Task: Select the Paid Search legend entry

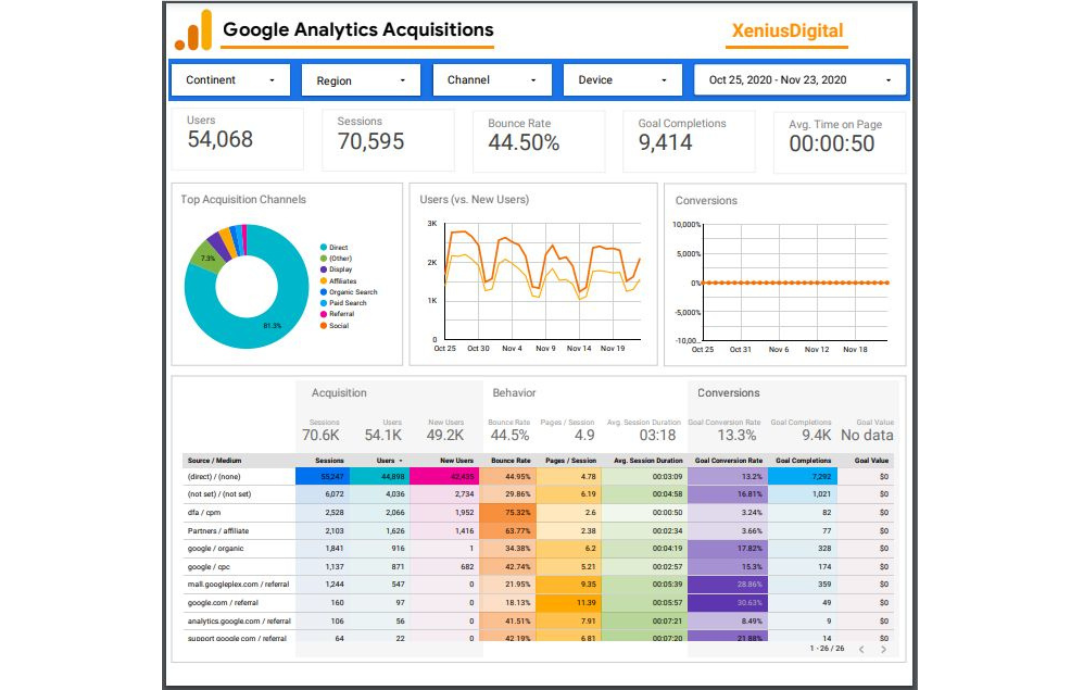Action: click(x=343, y=303)
